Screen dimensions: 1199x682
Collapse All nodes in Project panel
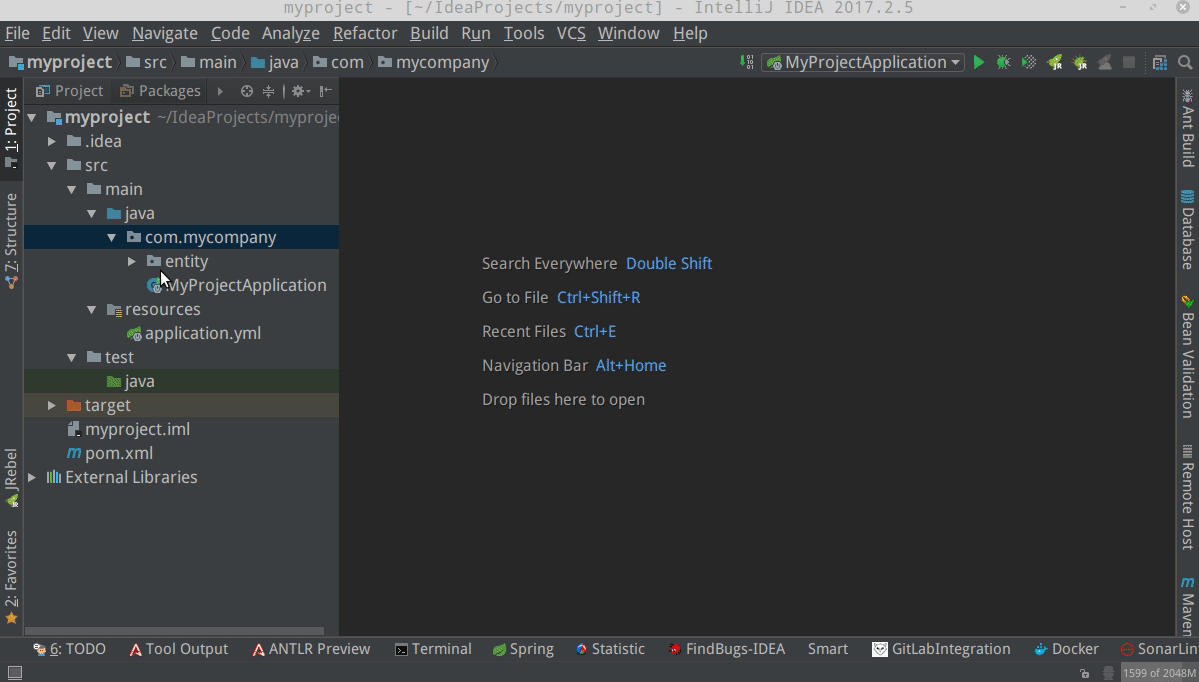[268, 91]
